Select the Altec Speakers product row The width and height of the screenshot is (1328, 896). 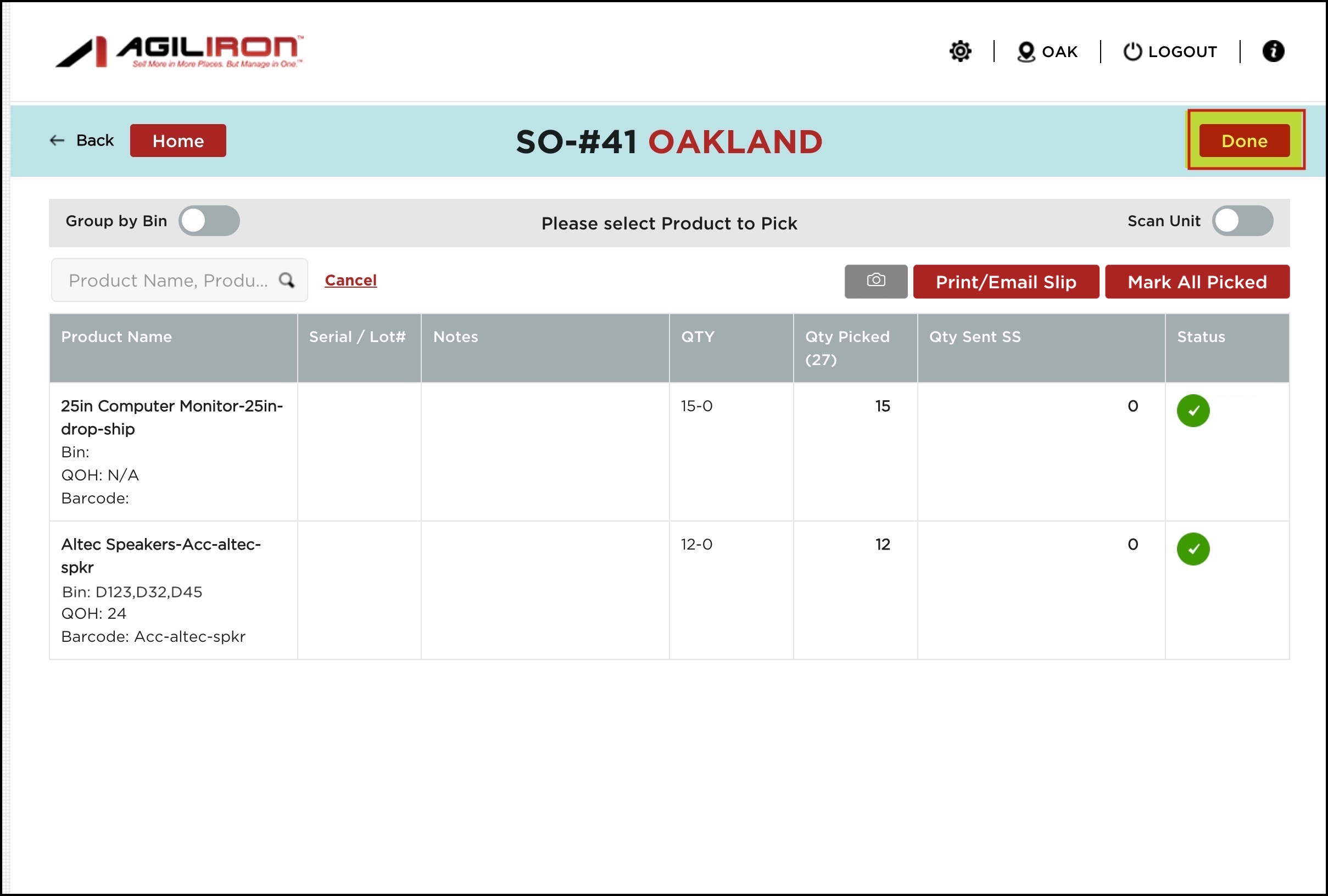click(x=160, y=556)
